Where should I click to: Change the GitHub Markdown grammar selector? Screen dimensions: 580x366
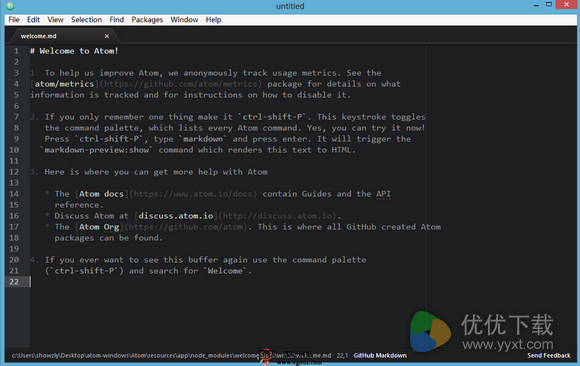[x=380, y=356]
